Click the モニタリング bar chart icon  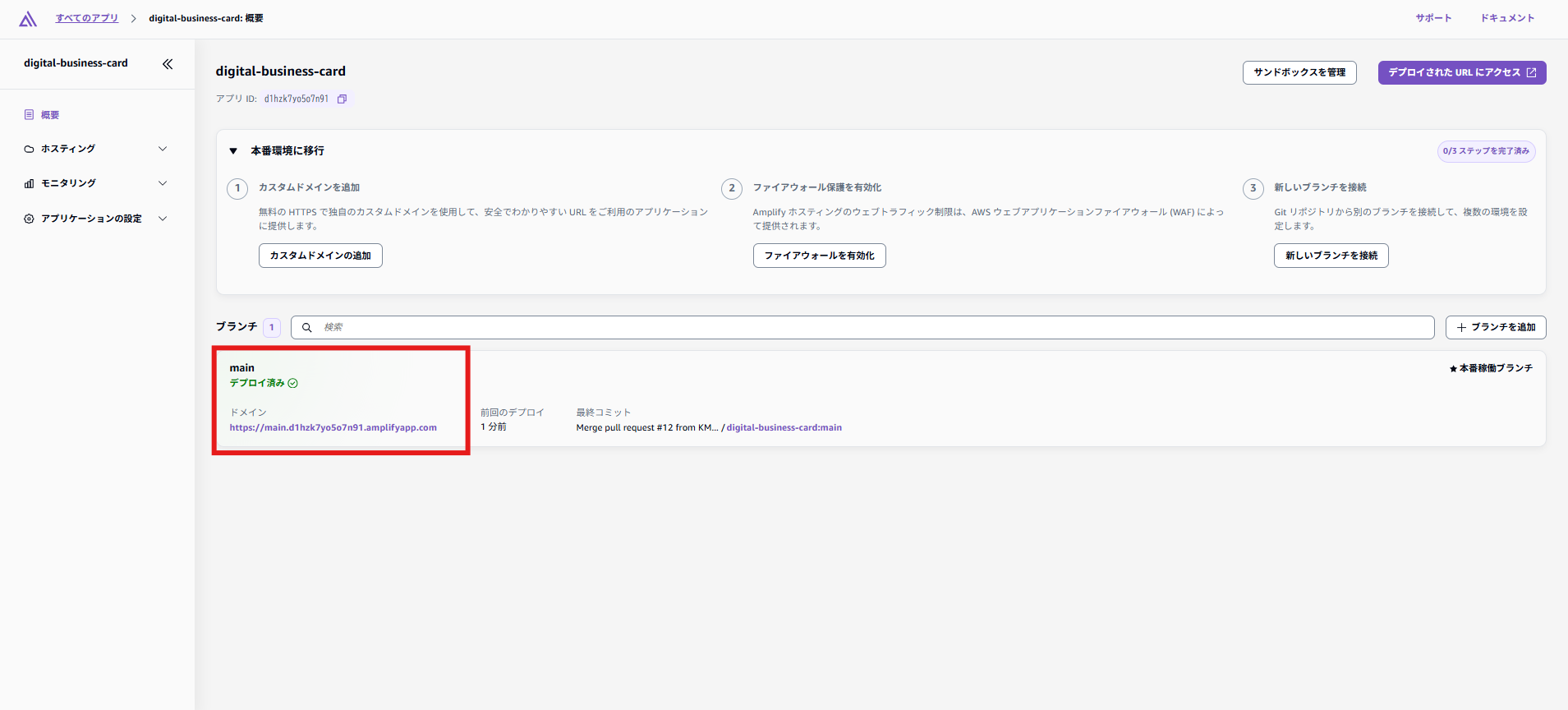[29, 183]
